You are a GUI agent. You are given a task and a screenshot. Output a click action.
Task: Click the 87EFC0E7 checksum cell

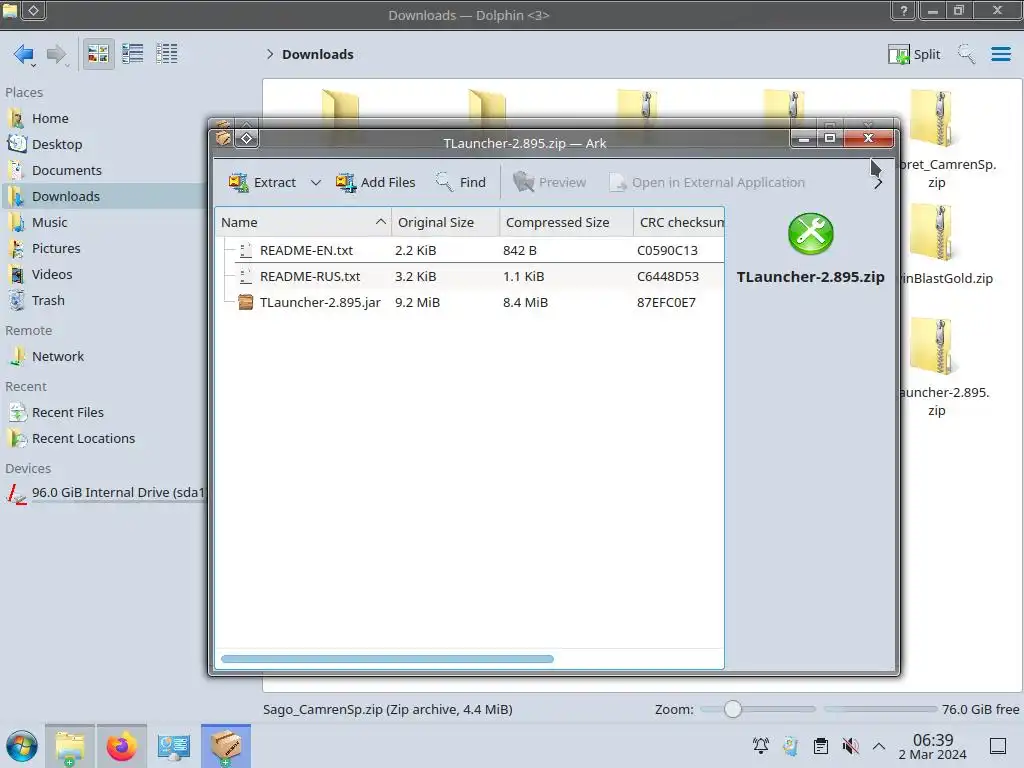666,302
